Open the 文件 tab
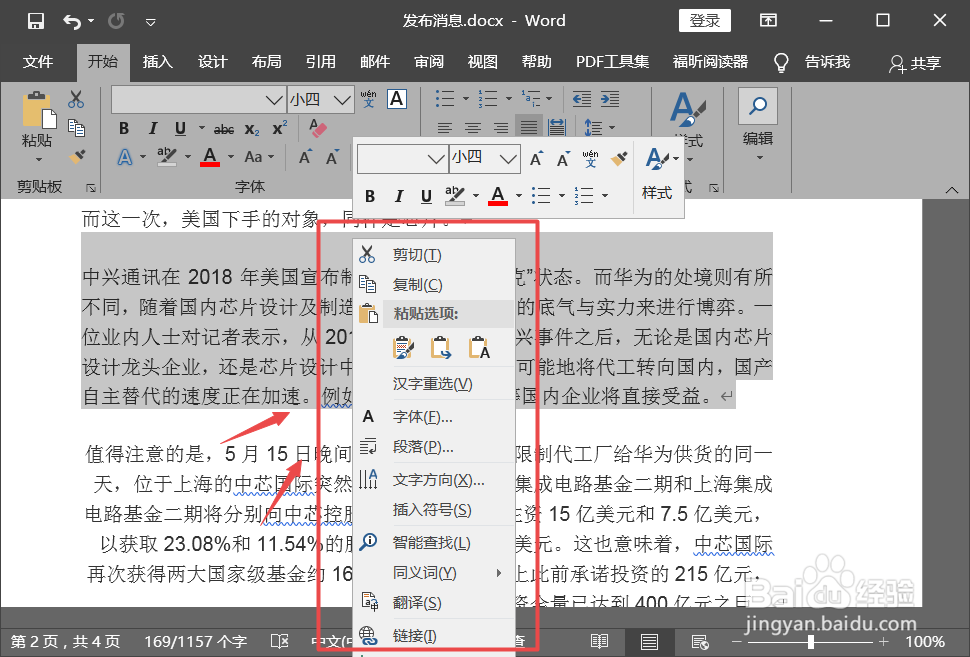The width and height of the screenshot is (970, 657). [38, 62]
